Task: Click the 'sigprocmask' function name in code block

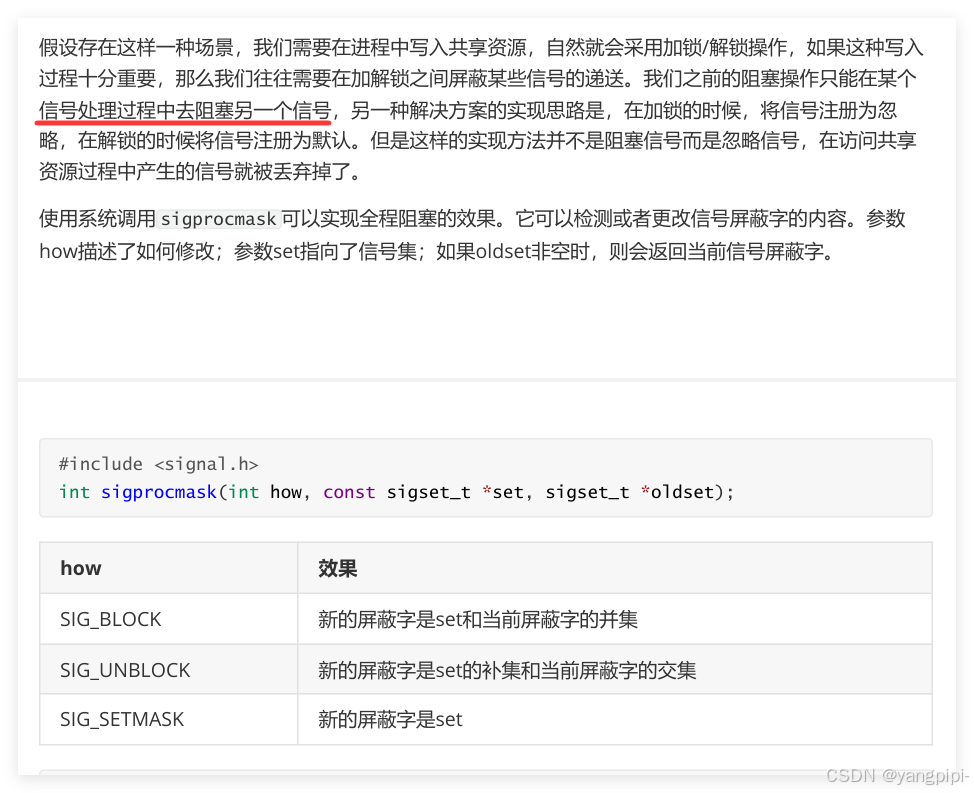Action: point(158,492)
